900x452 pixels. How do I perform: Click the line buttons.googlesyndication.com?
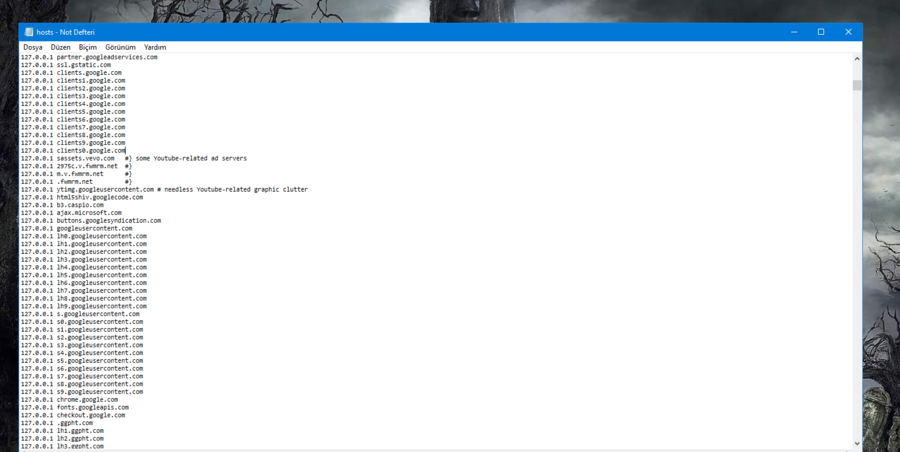(91, 220)
